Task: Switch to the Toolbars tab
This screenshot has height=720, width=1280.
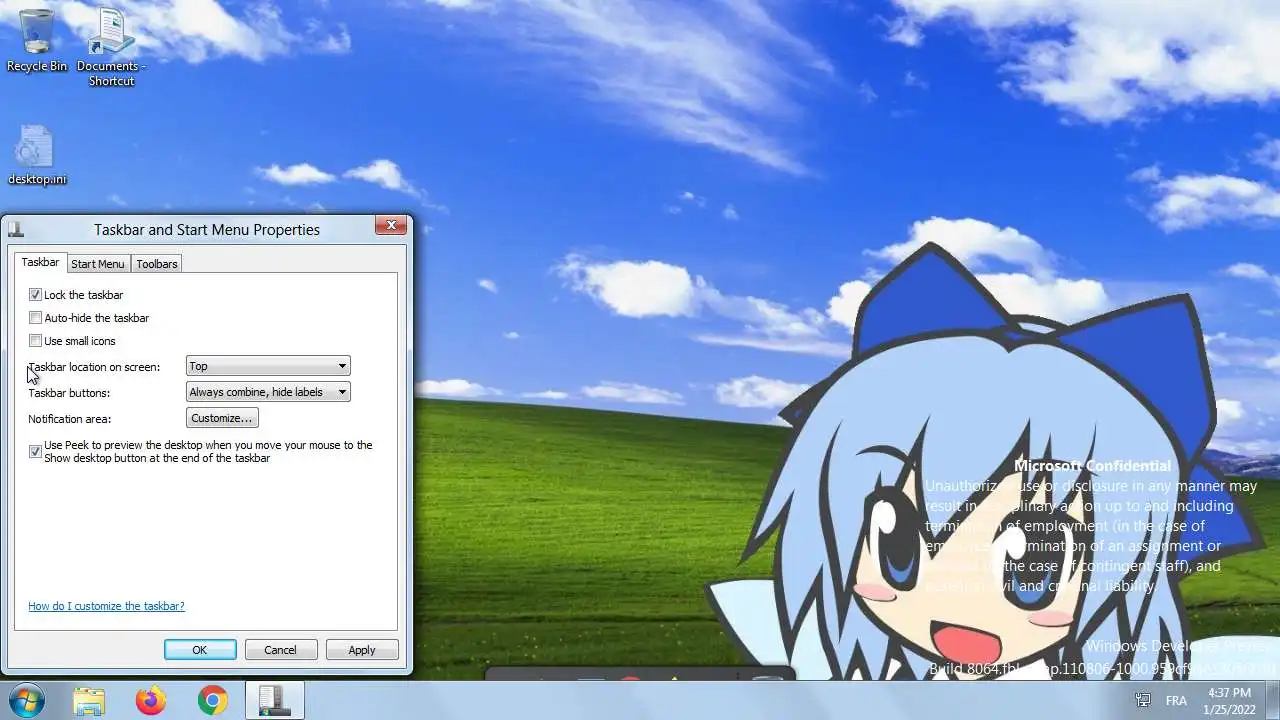Action: (157, 264)
